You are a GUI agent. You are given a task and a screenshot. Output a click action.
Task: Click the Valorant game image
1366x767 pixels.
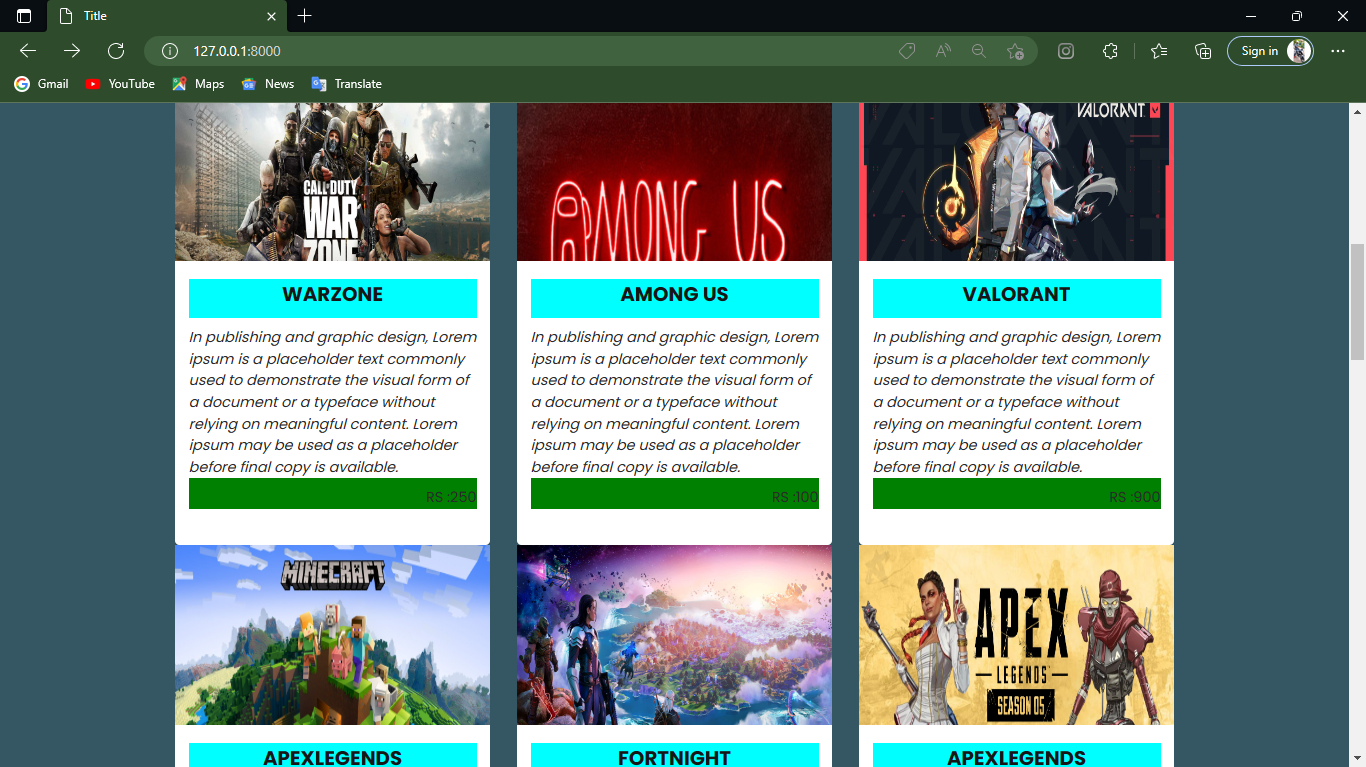coord(1016,182)
